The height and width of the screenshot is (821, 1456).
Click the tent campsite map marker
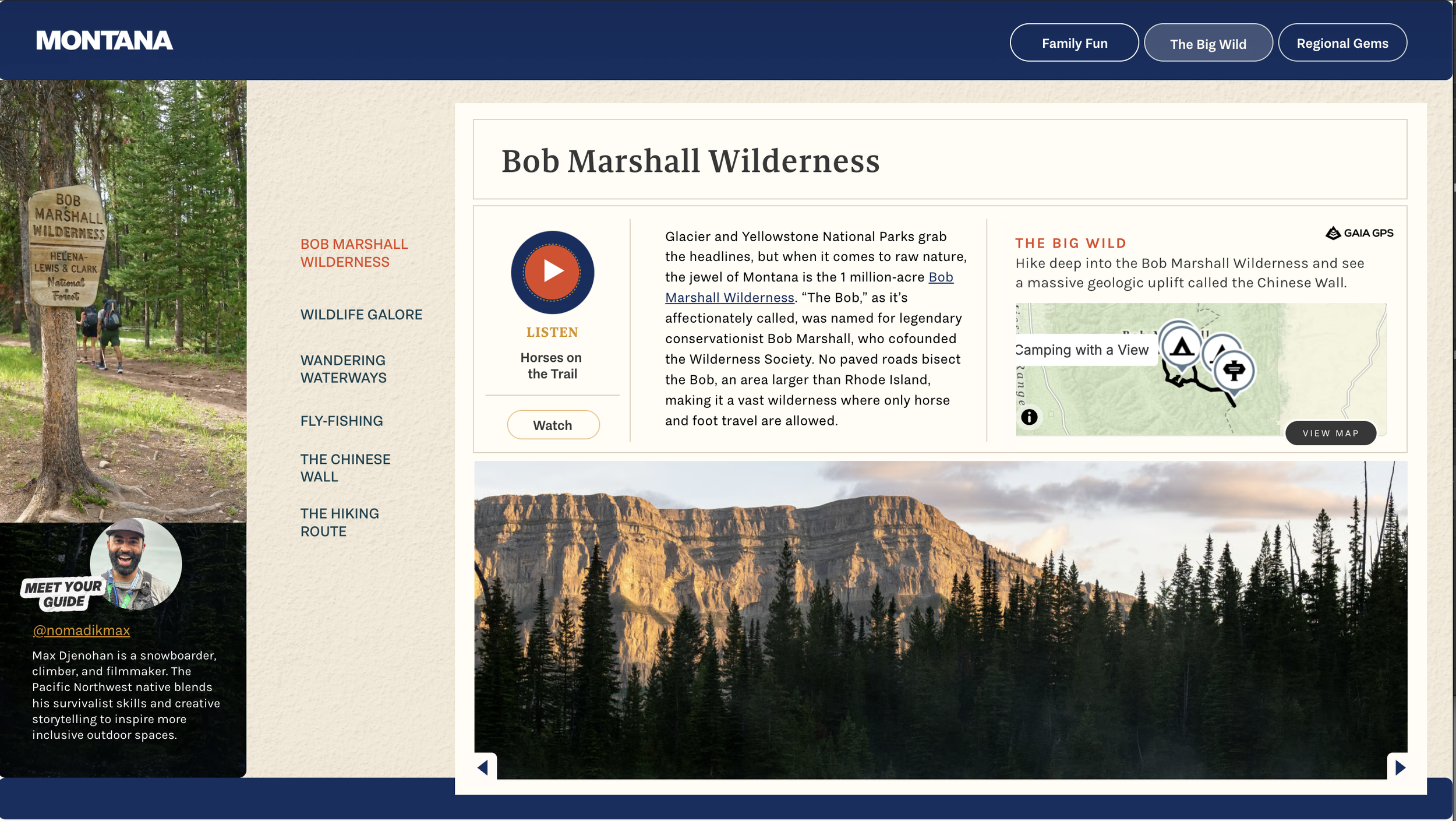tap(1181, 347)
